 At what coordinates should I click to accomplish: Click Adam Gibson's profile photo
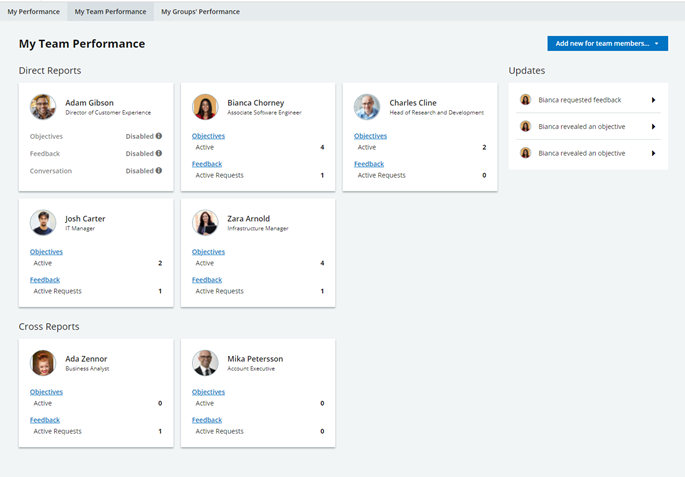(43, 107)
